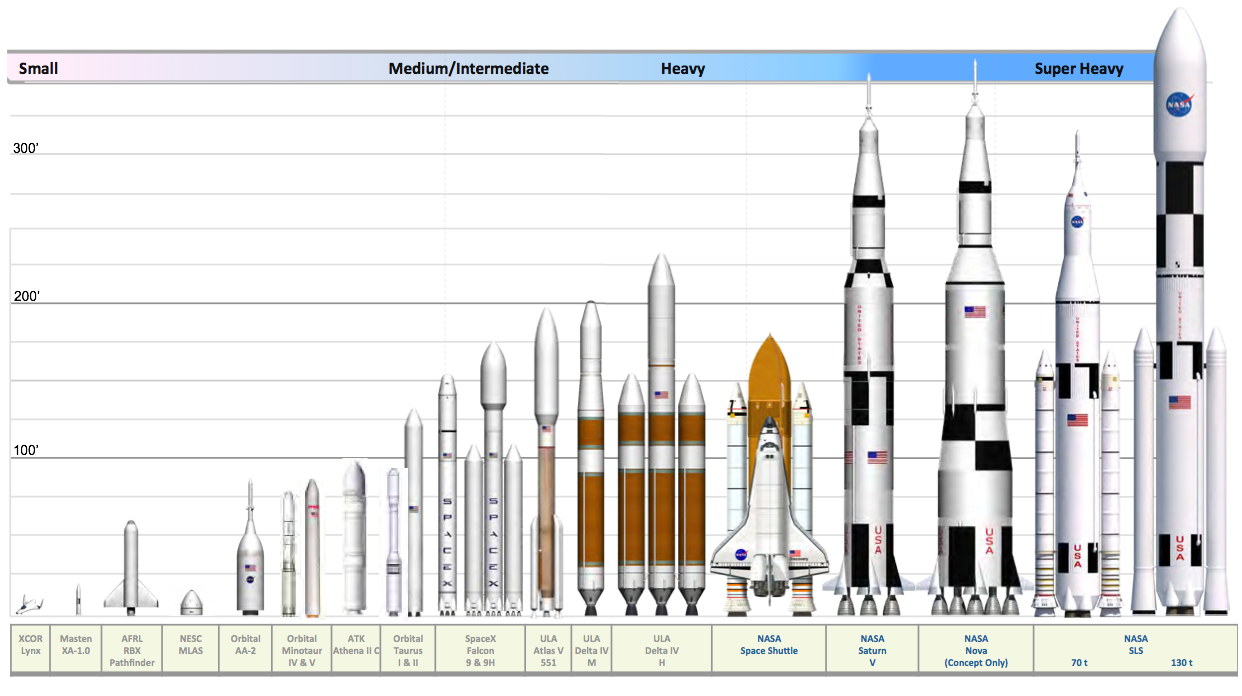Open the NASA Saturn V label tab

pos(872,649)
